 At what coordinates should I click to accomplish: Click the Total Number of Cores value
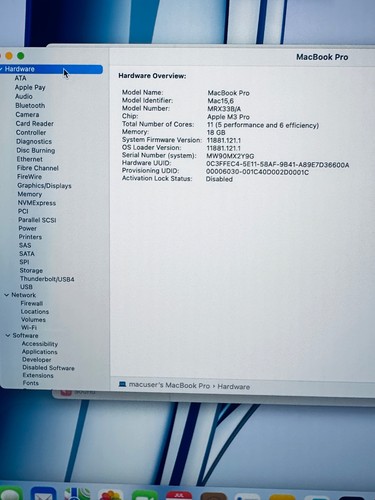[263, 125]
